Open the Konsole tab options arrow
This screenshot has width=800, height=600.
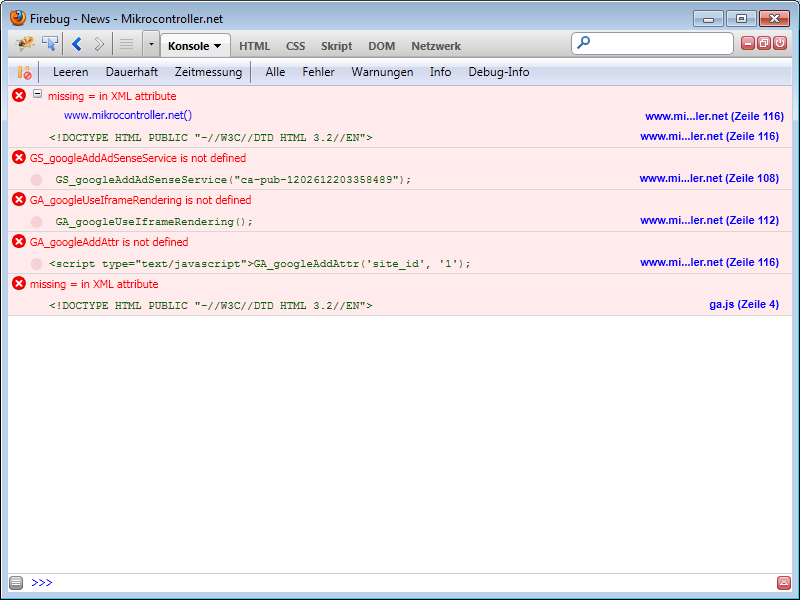(x=218, y=46)
